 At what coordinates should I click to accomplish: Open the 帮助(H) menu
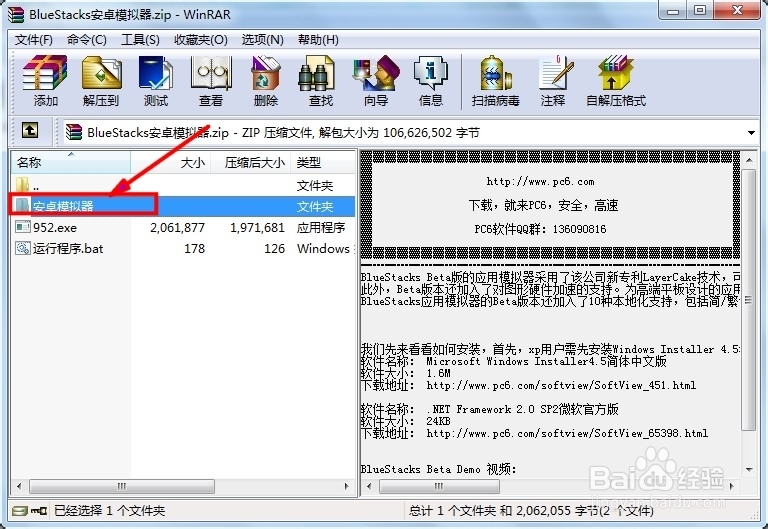tap(318, 40)
